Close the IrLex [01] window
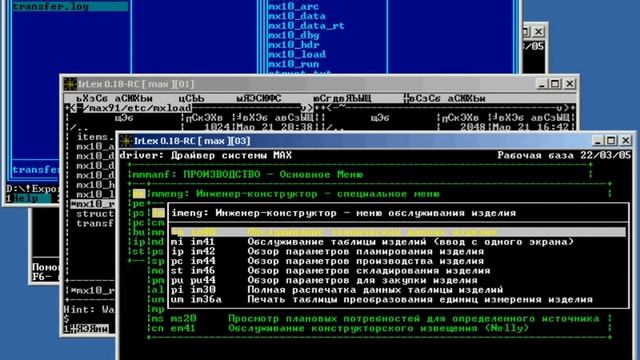640x360 pixels. pos(570,84)
